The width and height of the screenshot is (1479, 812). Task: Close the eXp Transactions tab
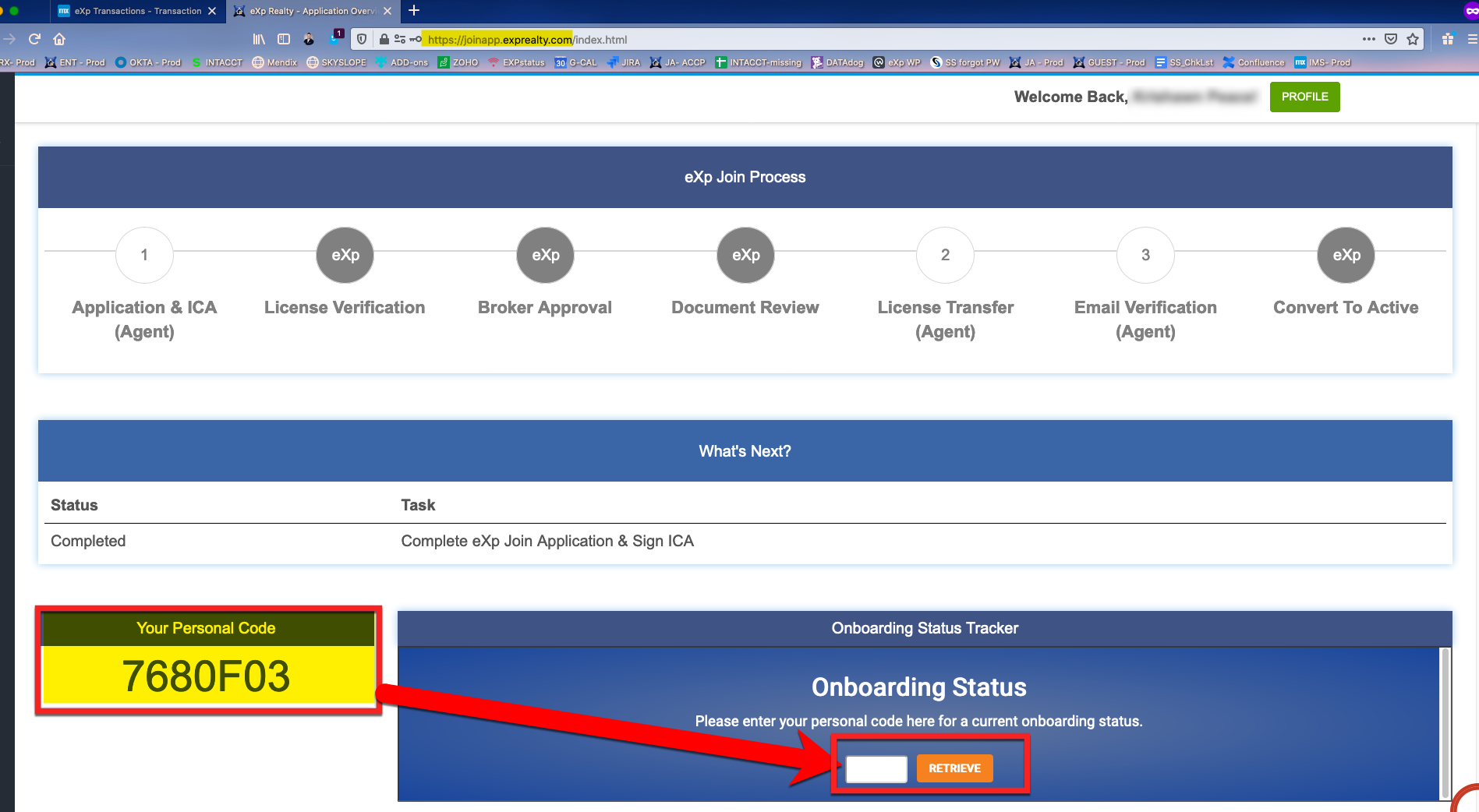212,11
